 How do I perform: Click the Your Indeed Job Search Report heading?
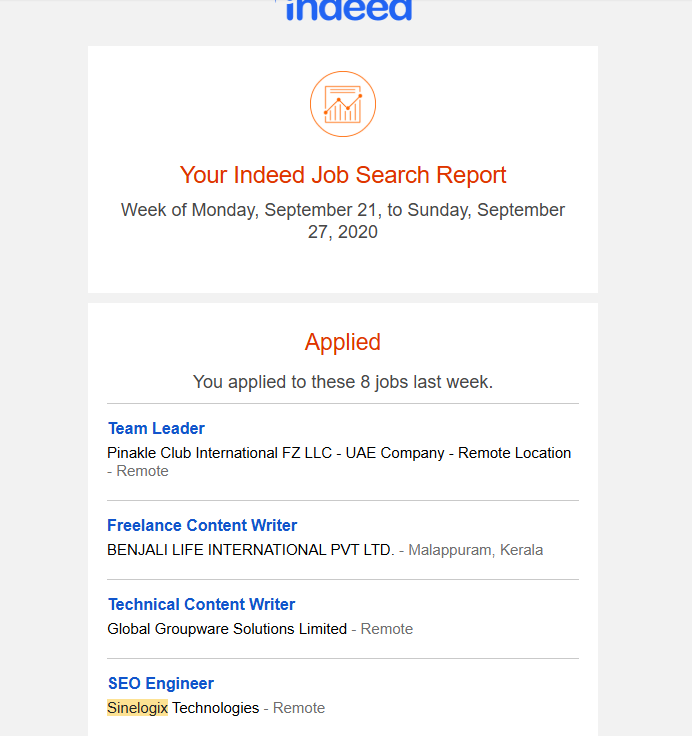[x=343, y=175]
